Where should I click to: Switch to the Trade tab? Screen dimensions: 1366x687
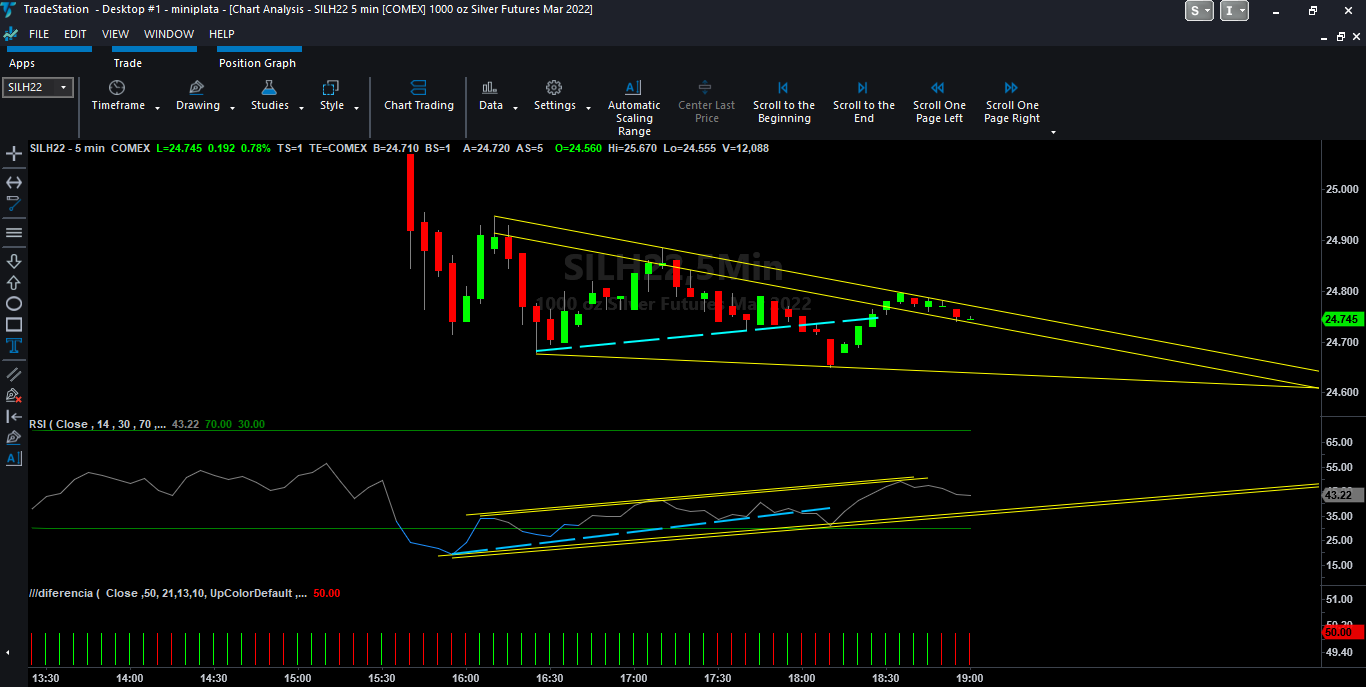[127, 63]
